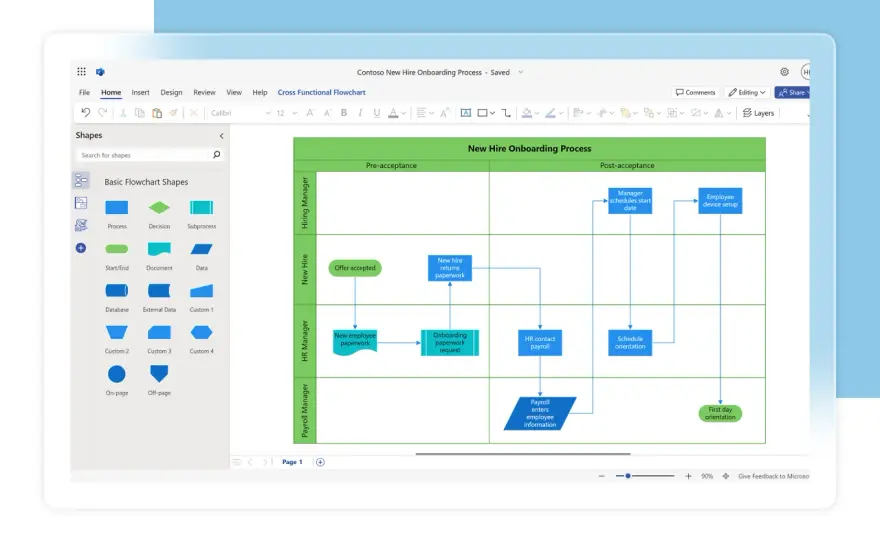Open settings gear in title bar

784,71
